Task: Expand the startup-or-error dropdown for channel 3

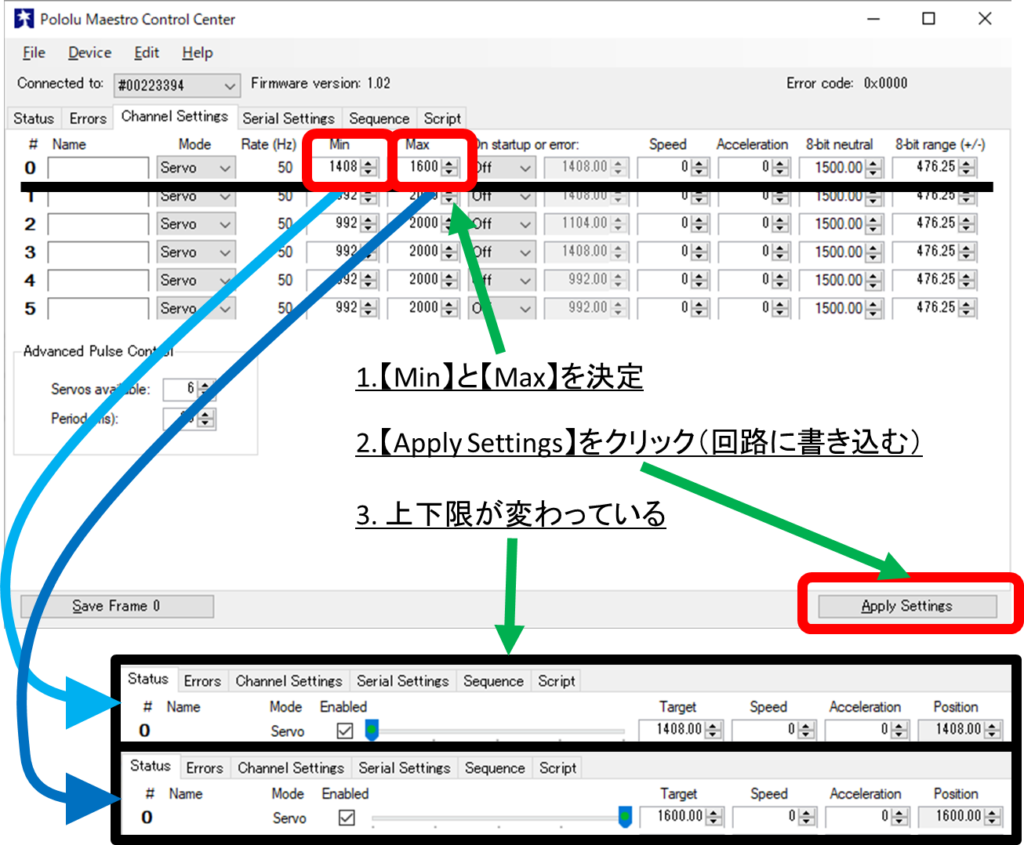Action: (502, 252)
